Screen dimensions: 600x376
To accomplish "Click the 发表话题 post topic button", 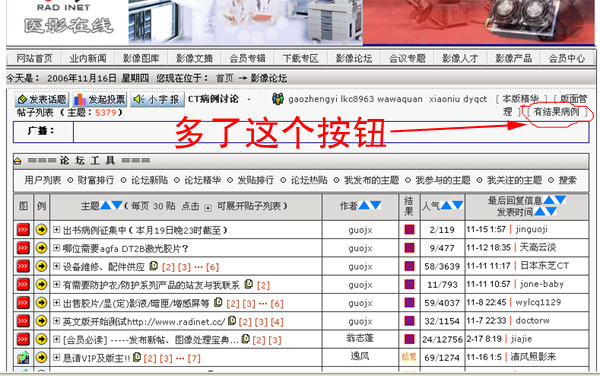I will pyautogui.click(x=42, y=99).
